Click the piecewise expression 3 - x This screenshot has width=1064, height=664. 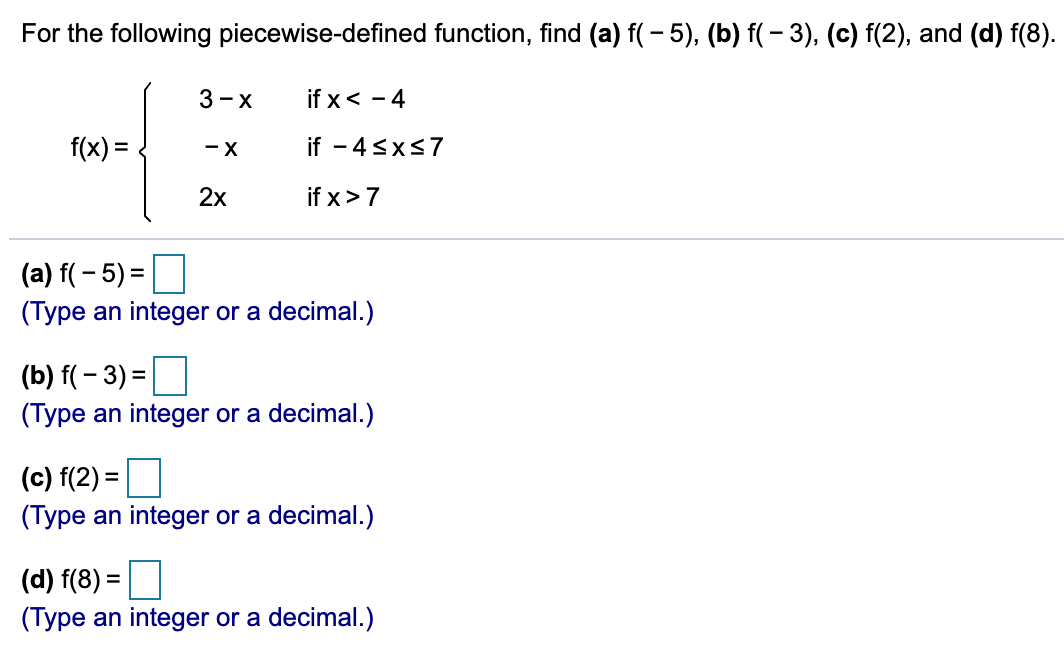coord(226,99)
